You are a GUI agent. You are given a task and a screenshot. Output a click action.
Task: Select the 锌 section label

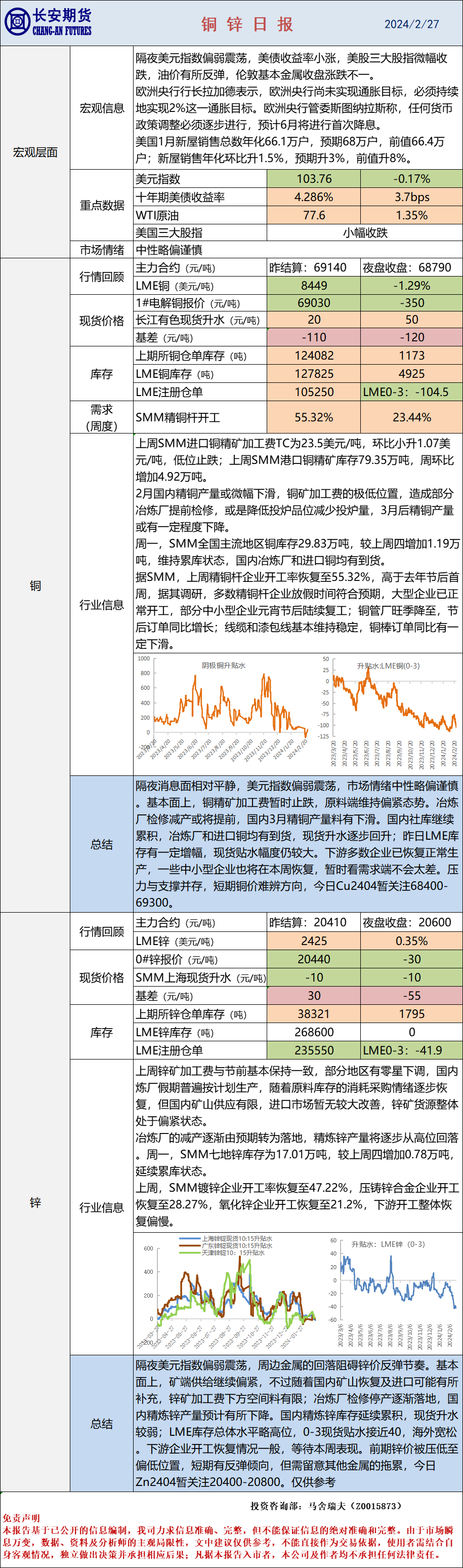click(35, 1203)
